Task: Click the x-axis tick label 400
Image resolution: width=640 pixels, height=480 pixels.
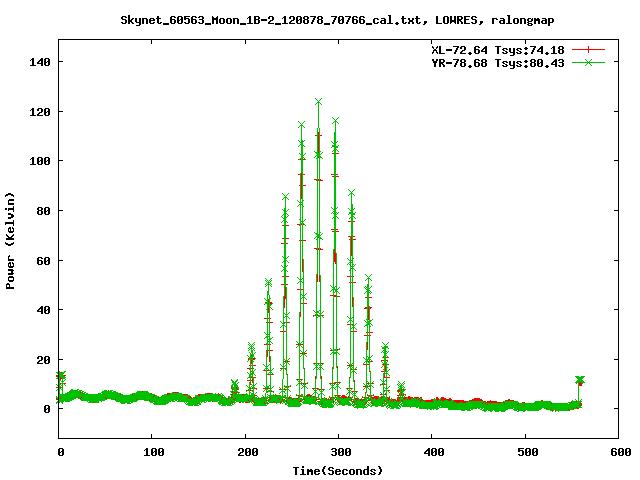Action: tap(434, 452)
